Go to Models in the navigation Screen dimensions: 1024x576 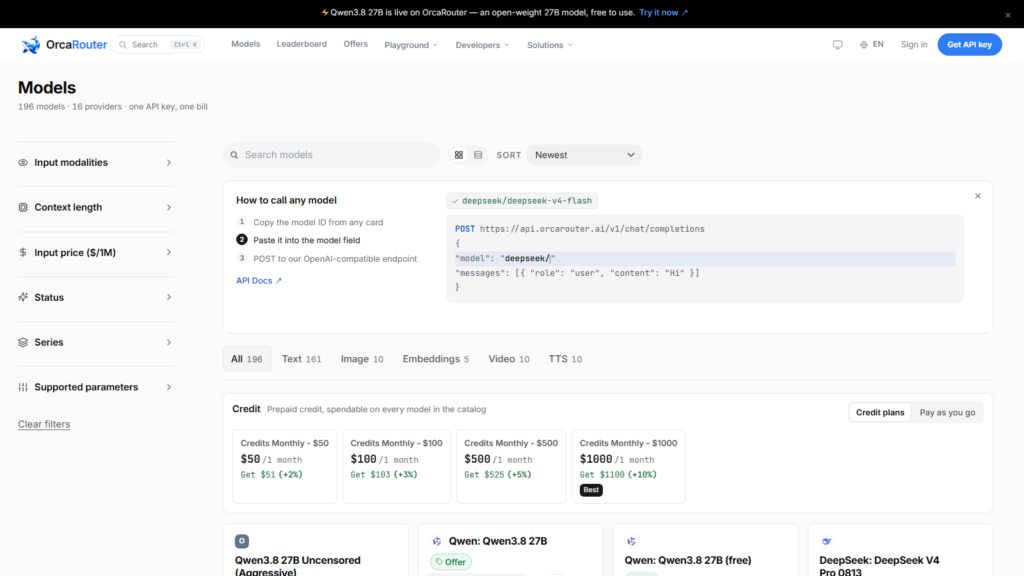click(246, 44)
